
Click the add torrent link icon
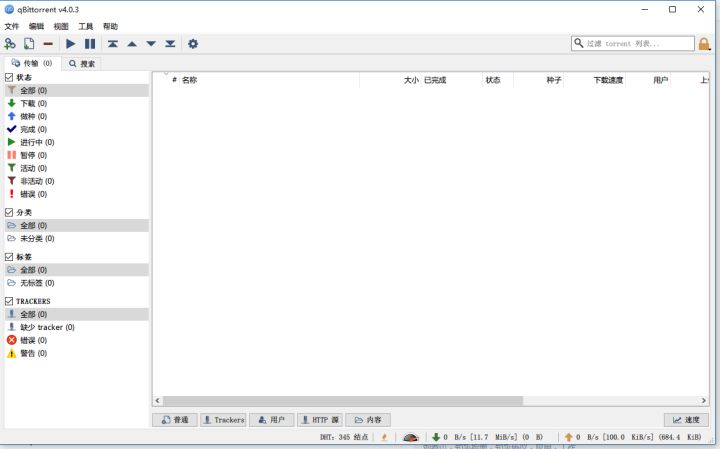click(x=10, y=44)
